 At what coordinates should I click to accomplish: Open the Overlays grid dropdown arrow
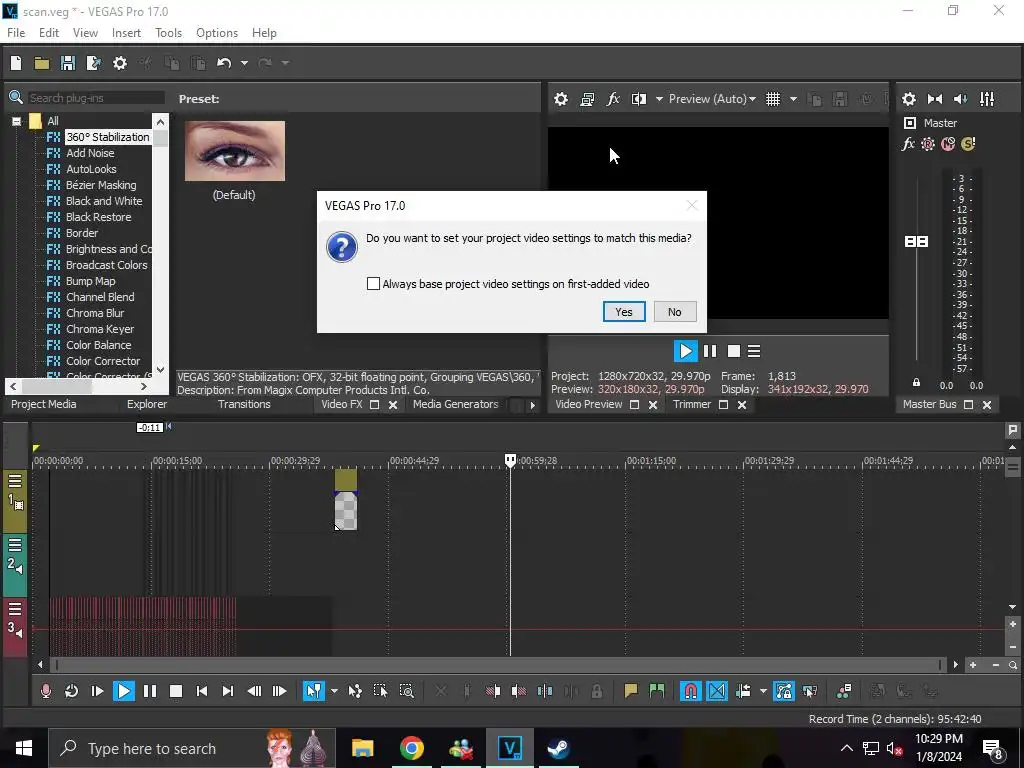tap(793, 99)
